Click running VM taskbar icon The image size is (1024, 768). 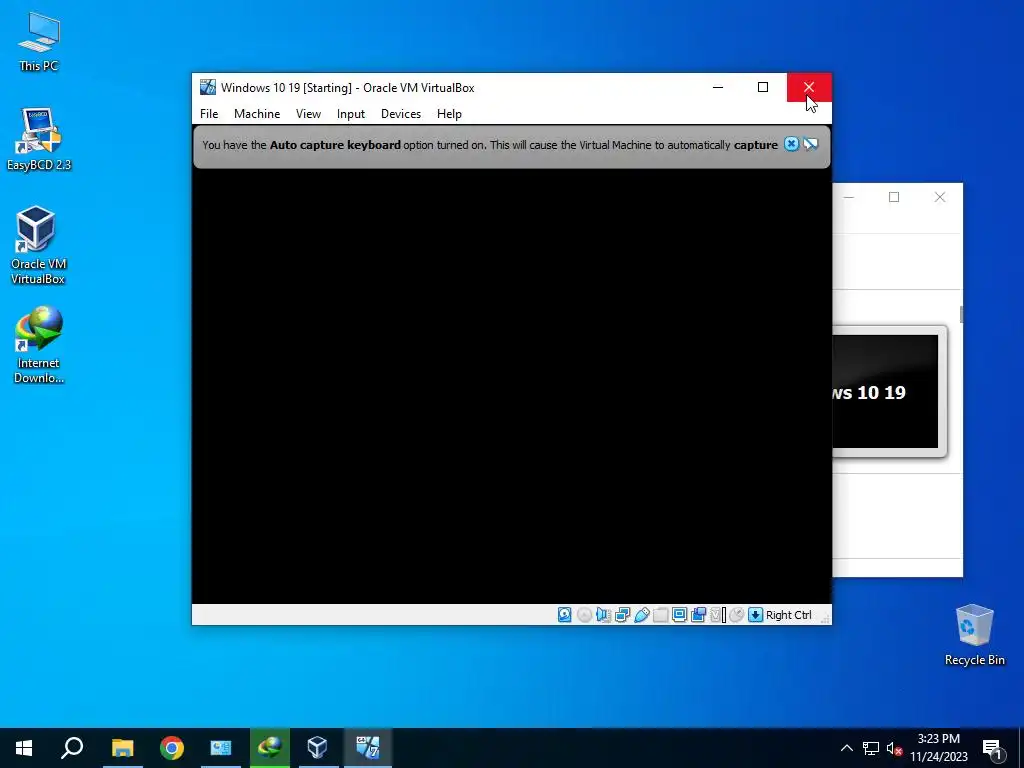(368, 748)
